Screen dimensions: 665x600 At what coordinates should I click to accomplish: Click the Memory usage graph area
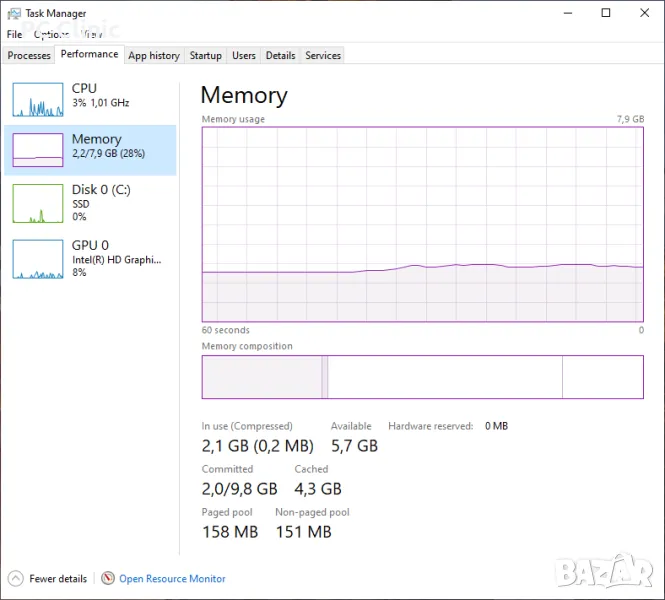422,224
